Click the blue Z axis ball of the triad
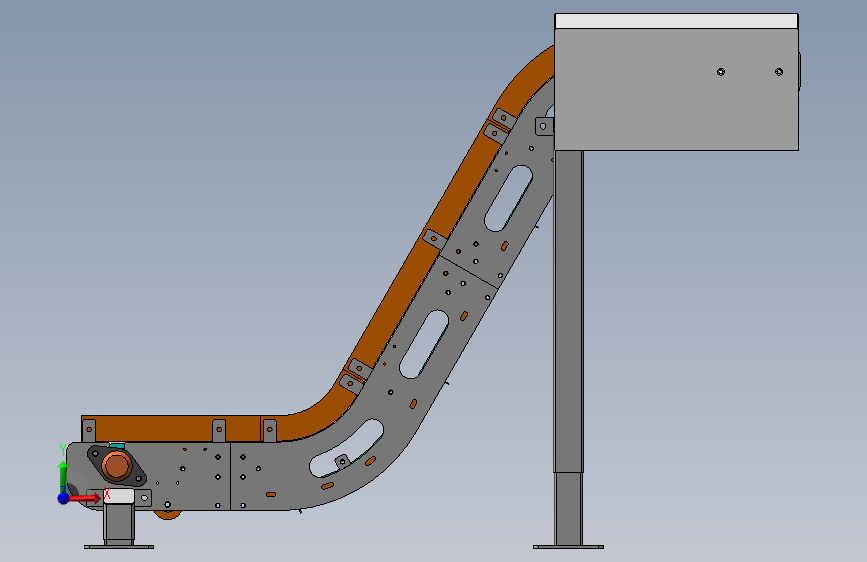This screenshot has width=867, height=562. click(64, 498)
